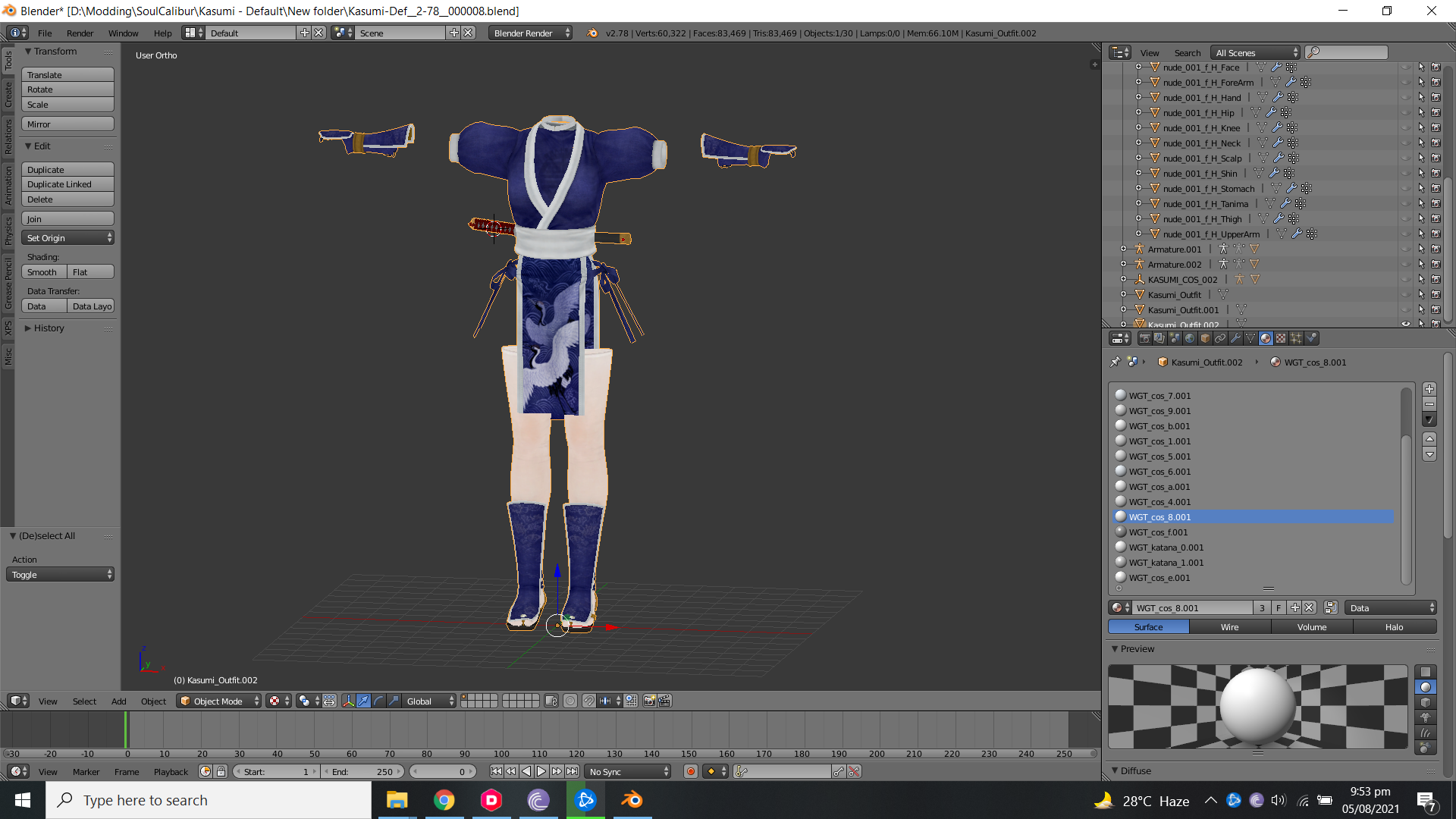The height and width of the screenshot is (819, 1456).
Task: Open the Object Data tab (triangle mesh icon)
Action: click(1250, 339)
